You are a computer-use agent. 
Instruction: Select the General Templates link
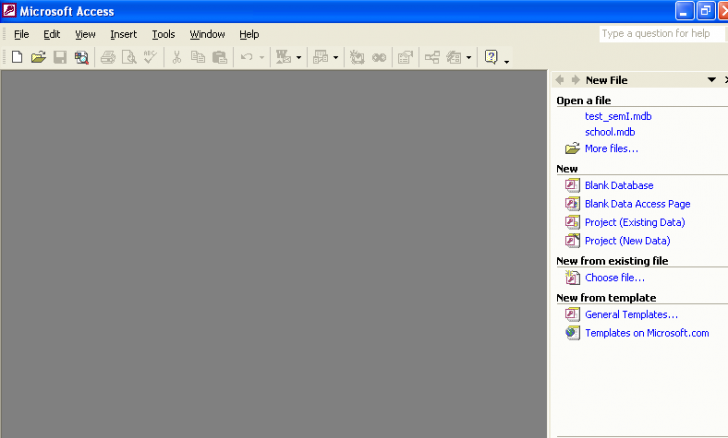click(x=631, y=315)
